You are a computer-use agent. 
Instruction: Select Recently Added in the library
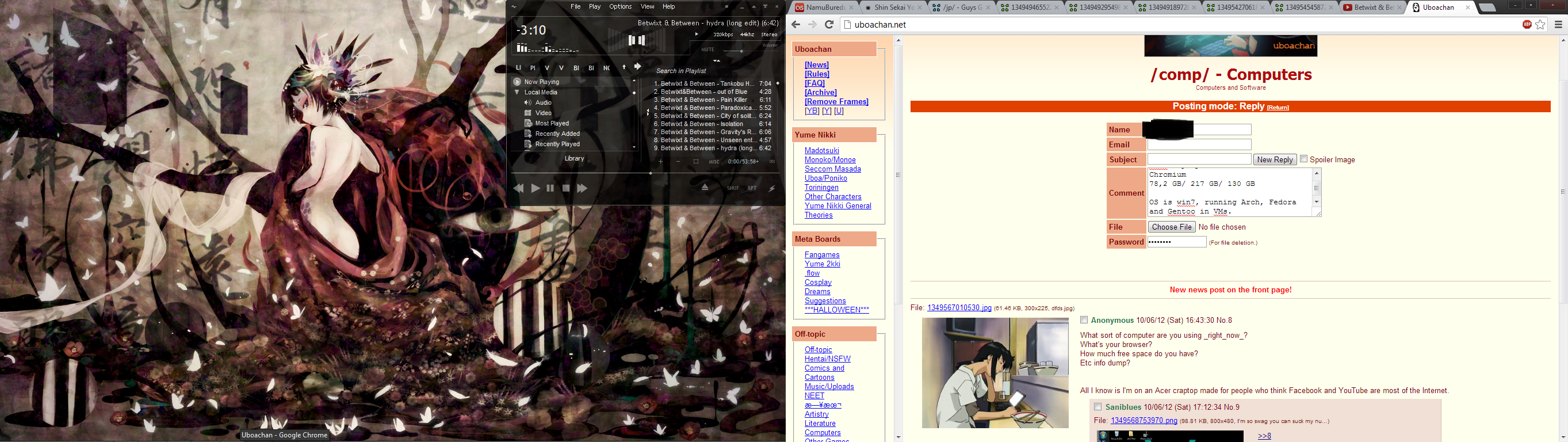click(x=557, y=134)
